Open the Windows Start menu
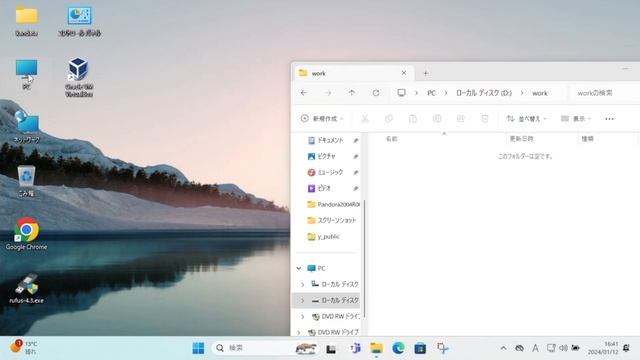Viewport: 640px width, 360px height. point(198,348)
